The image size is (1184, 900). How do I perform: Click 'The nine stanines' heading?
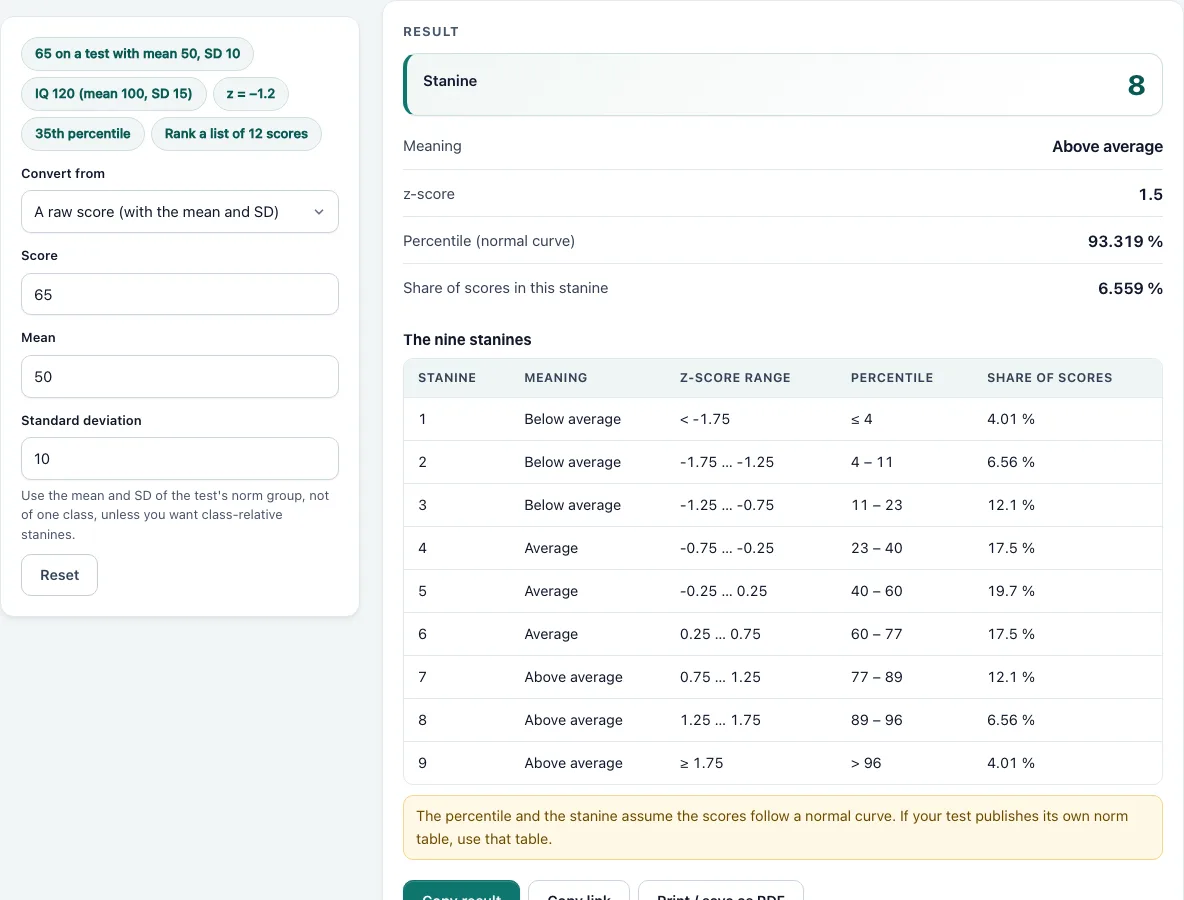(467, 340)
